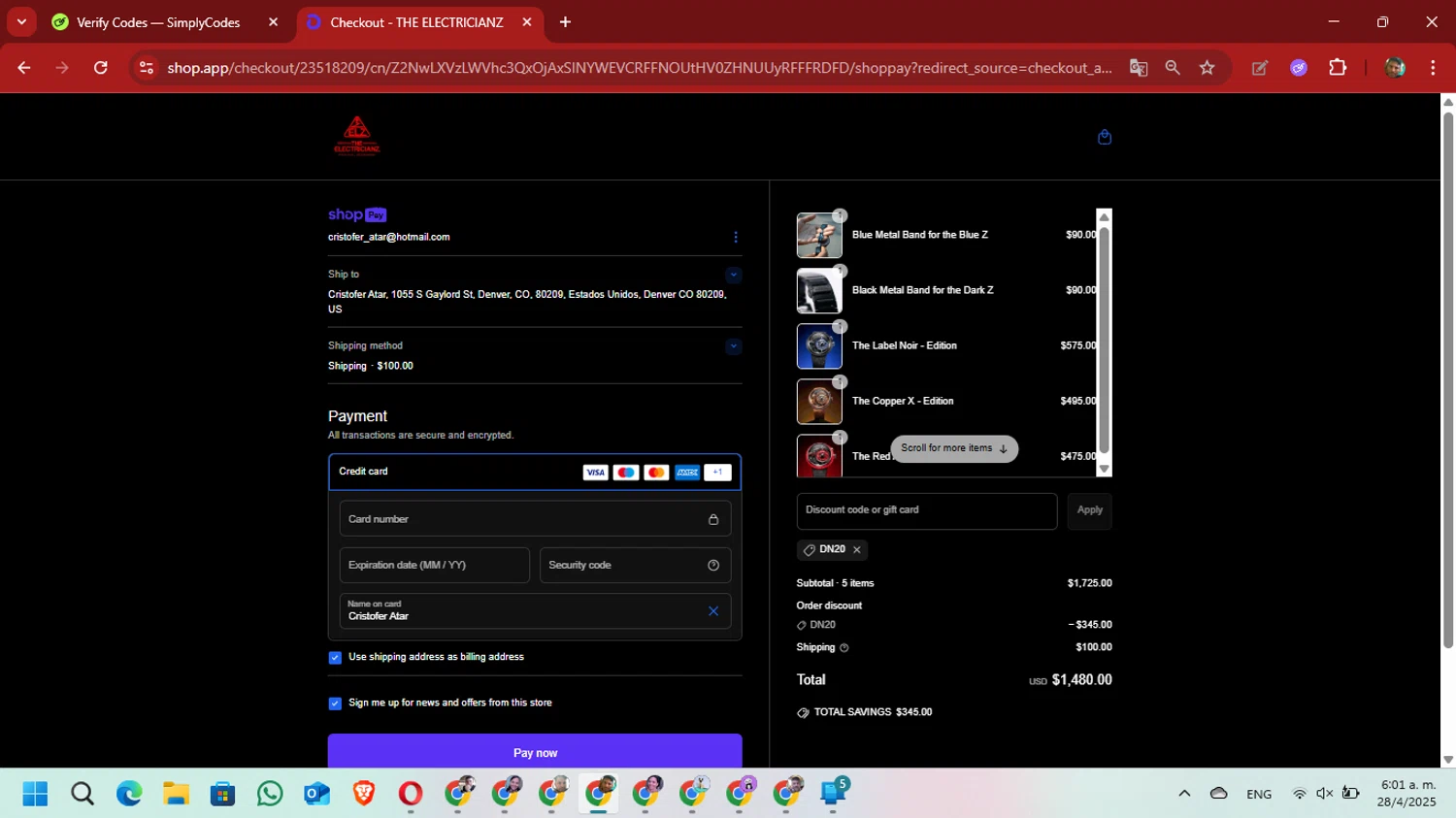Click the Pay now button
The height and width of the screenshot is (818, 1456).
click(535, 752)
